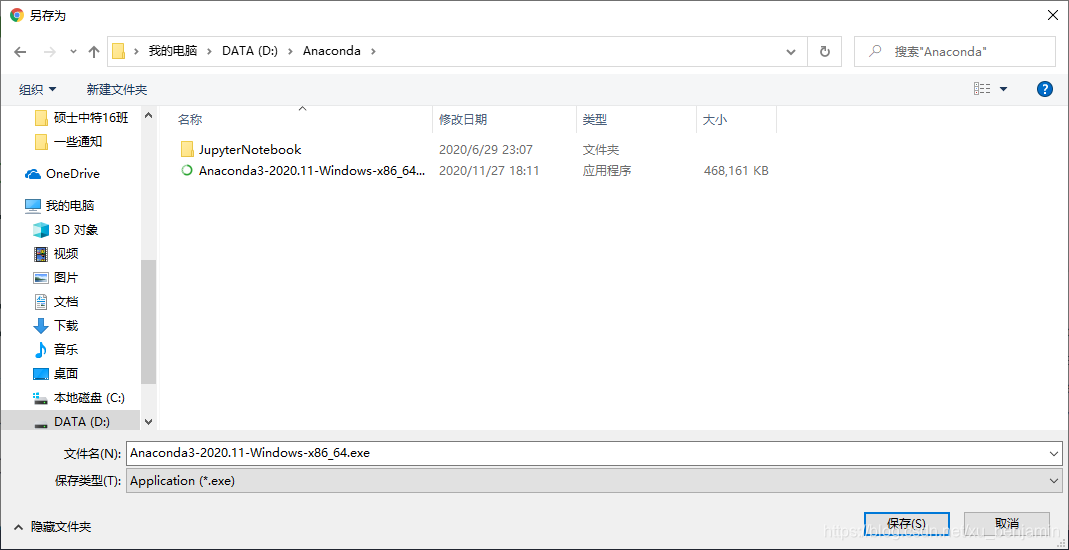
Task: Click the 桌面 desktop icon
Action: coord(42,374)
